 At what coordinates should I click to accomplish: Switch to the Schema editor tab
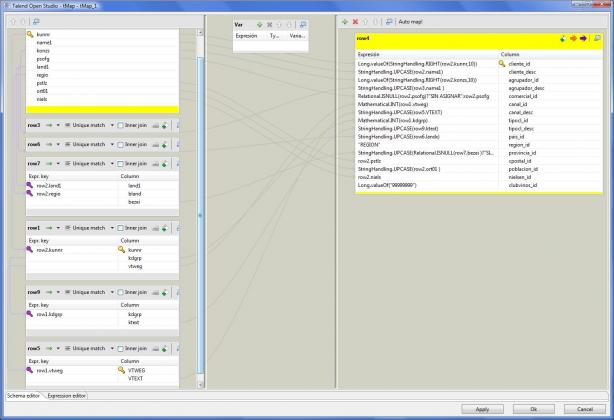coord(24,396)
